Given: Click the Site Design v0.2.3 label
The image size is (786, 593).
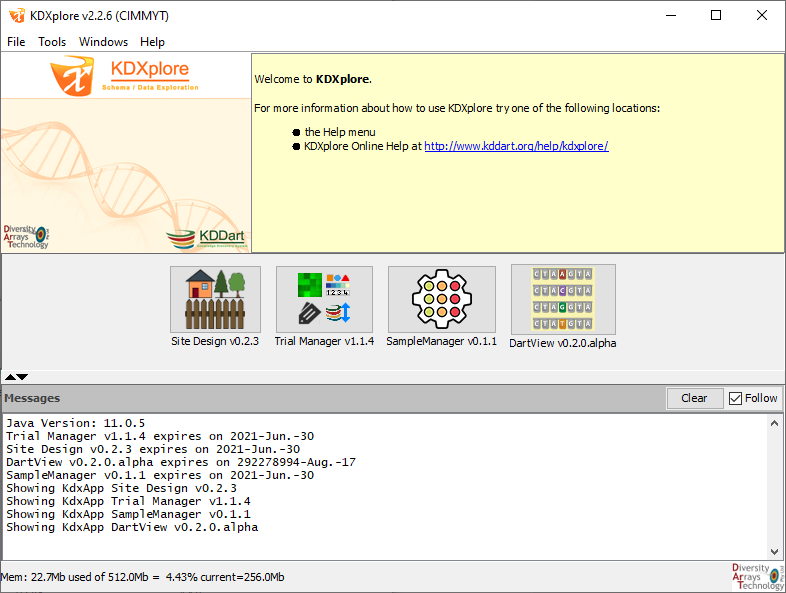Looking at the screenshot, I should point(215,341).
